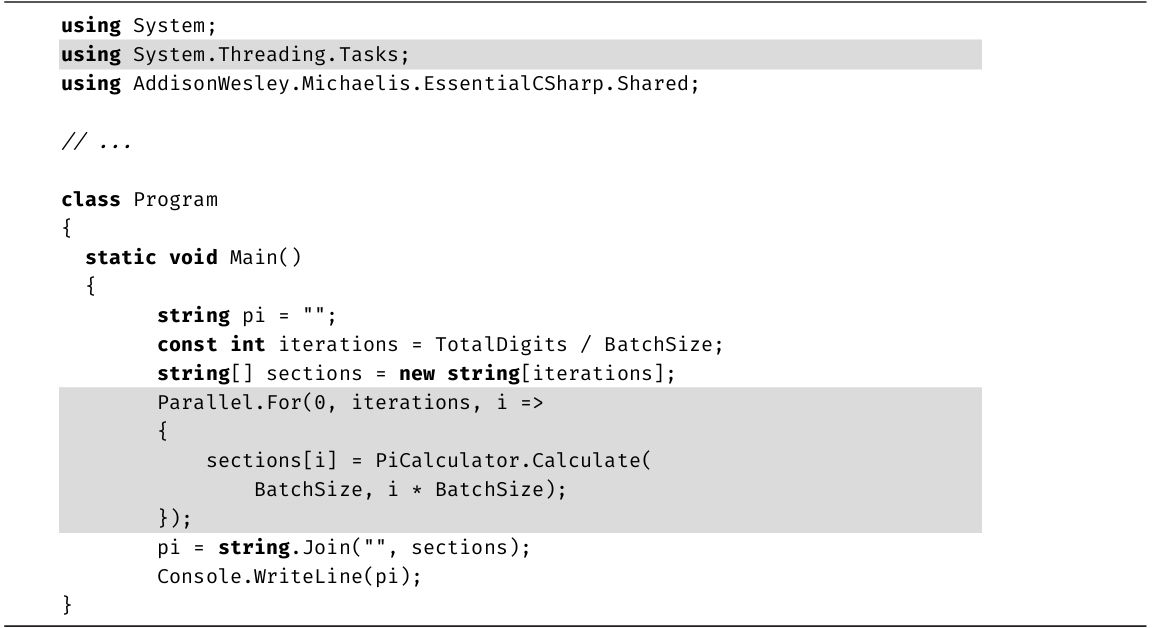Click the i * BatchSize expression
Screen dimensions: 1152x628
pyautogui.click(x=459, y=489)
